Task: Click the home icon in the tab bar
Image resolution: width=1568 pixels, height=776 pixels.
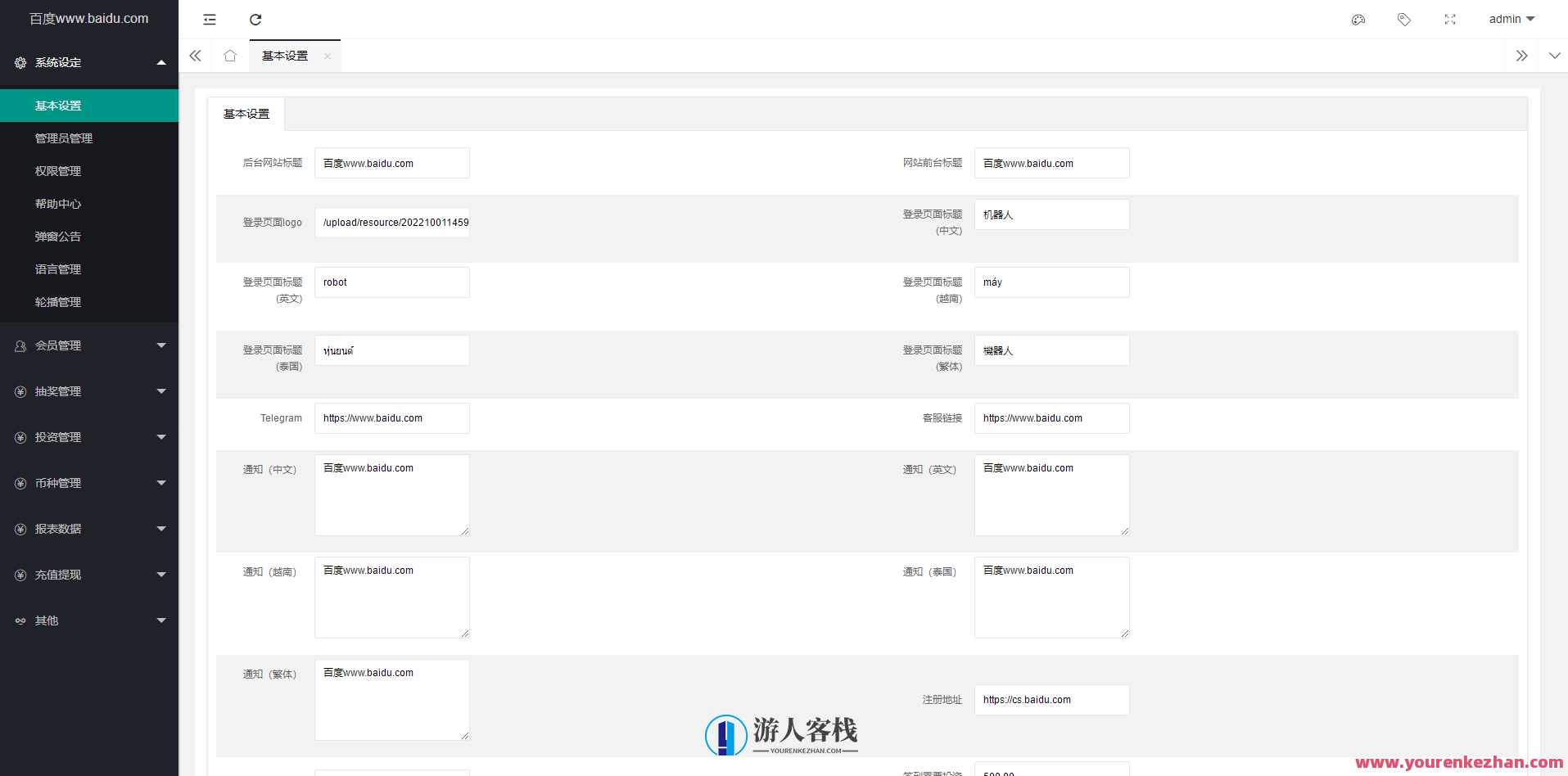Action: (229, 56)
